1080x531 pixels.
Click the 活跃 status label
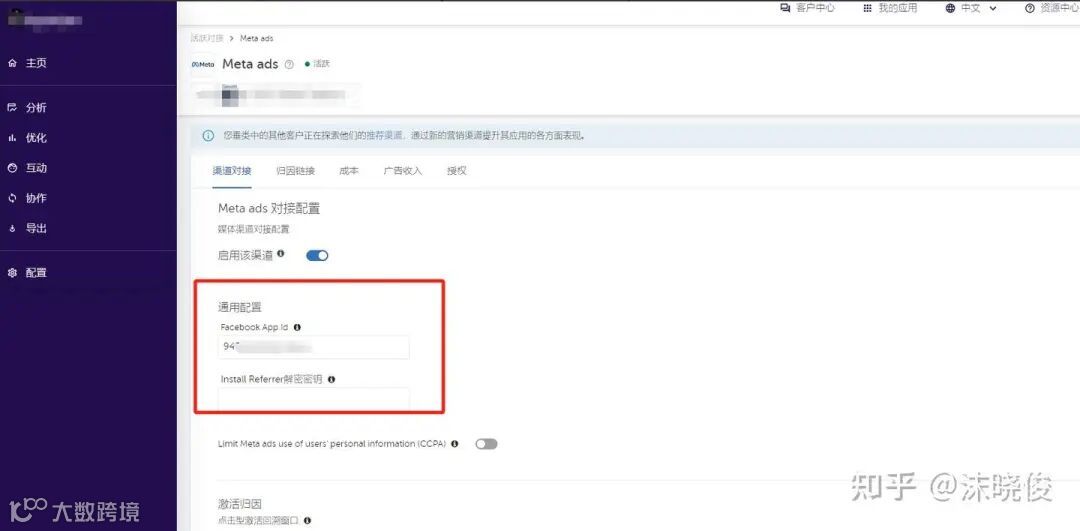[x=322, y=64]
